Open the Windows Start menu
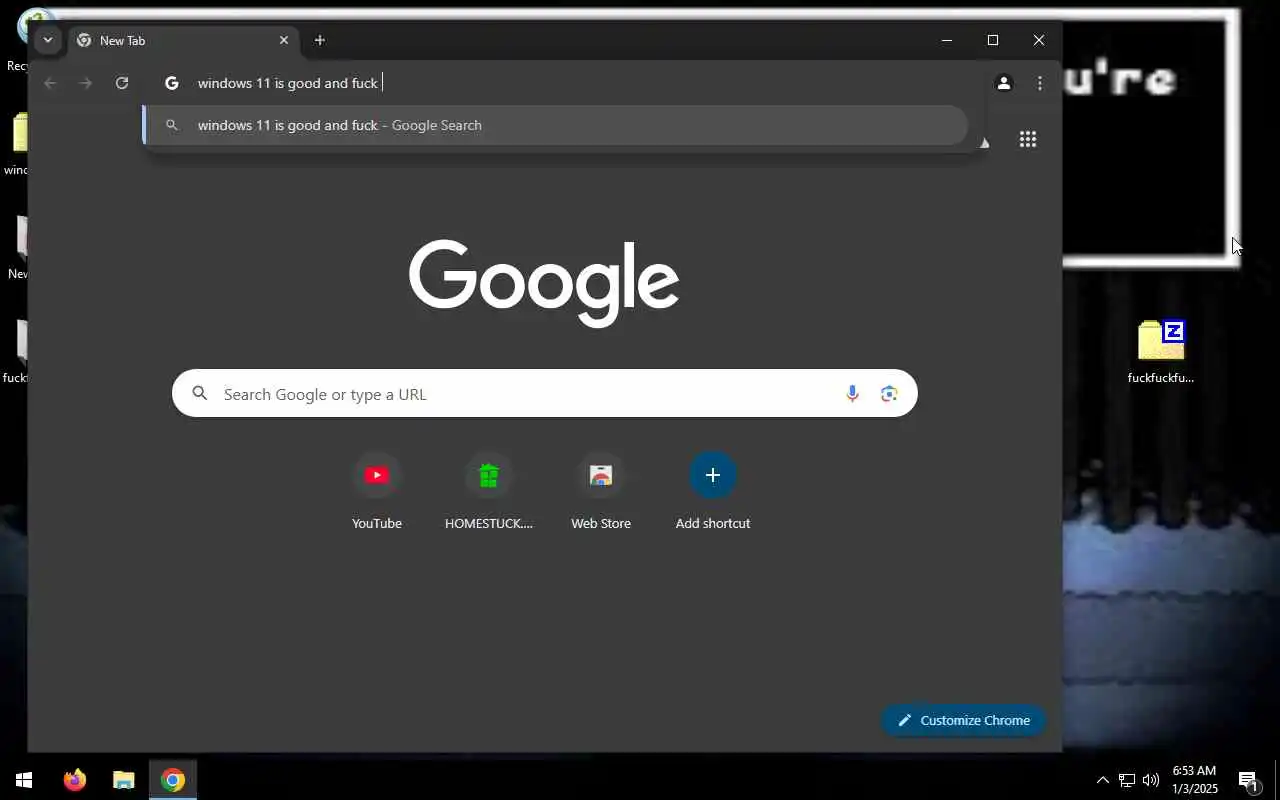Image resolution: width=1280 pixels, height=800 pixels. point(24,780)
